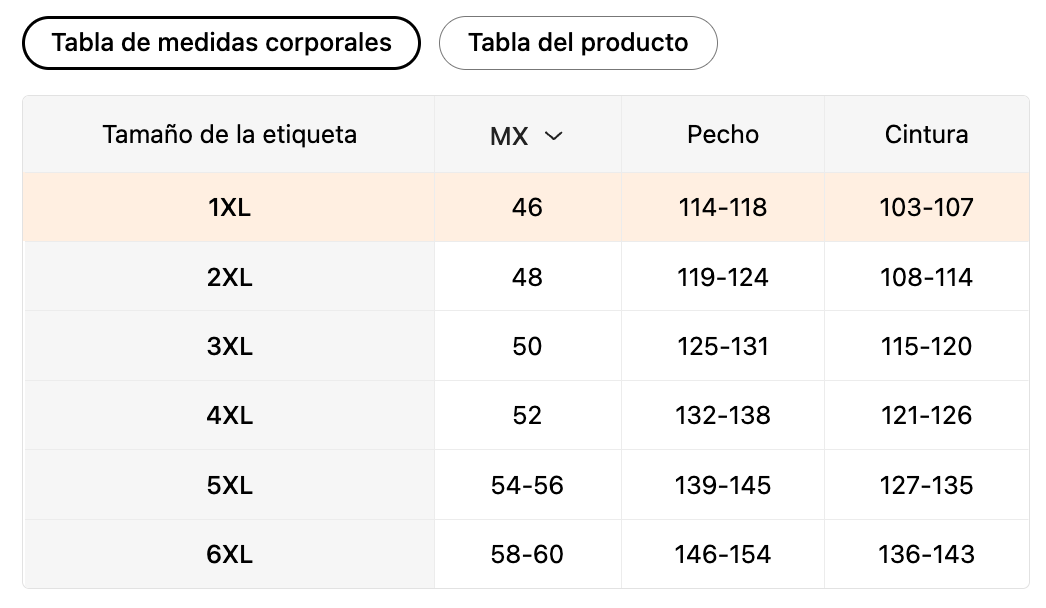Click the MX size 46 cell
Screen dimensions: 1046x608
(x=527, y=207)
